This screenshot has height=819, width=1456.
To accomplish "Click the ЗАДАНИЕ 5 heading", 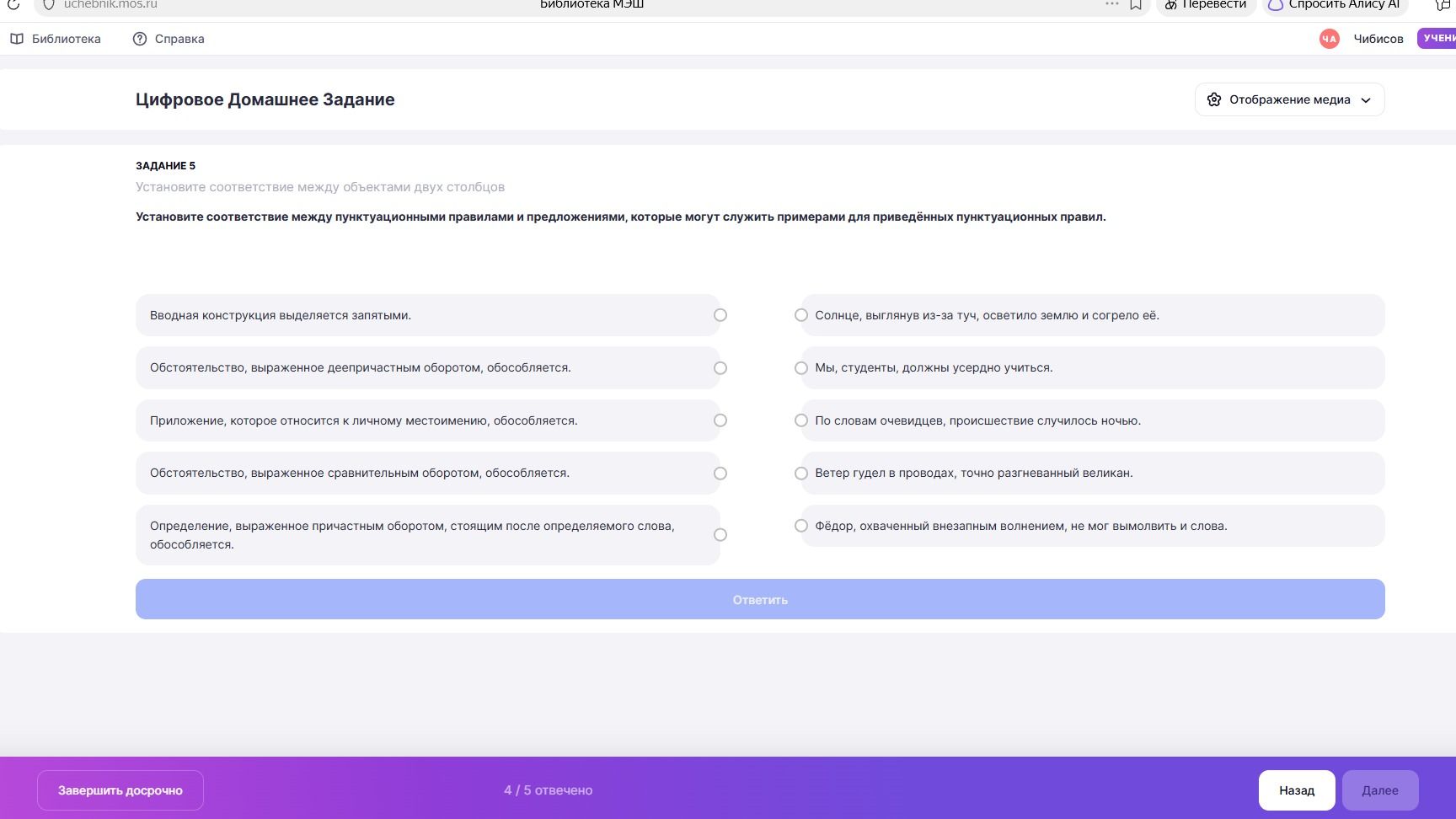I will [165, 166].
